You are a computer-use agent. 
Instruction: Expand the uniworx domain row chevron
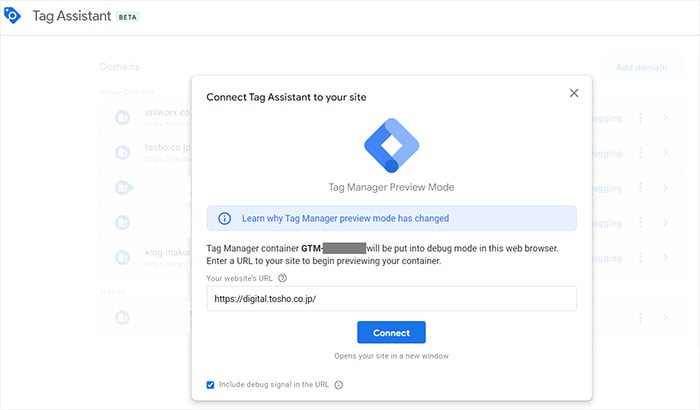point(666,117)
